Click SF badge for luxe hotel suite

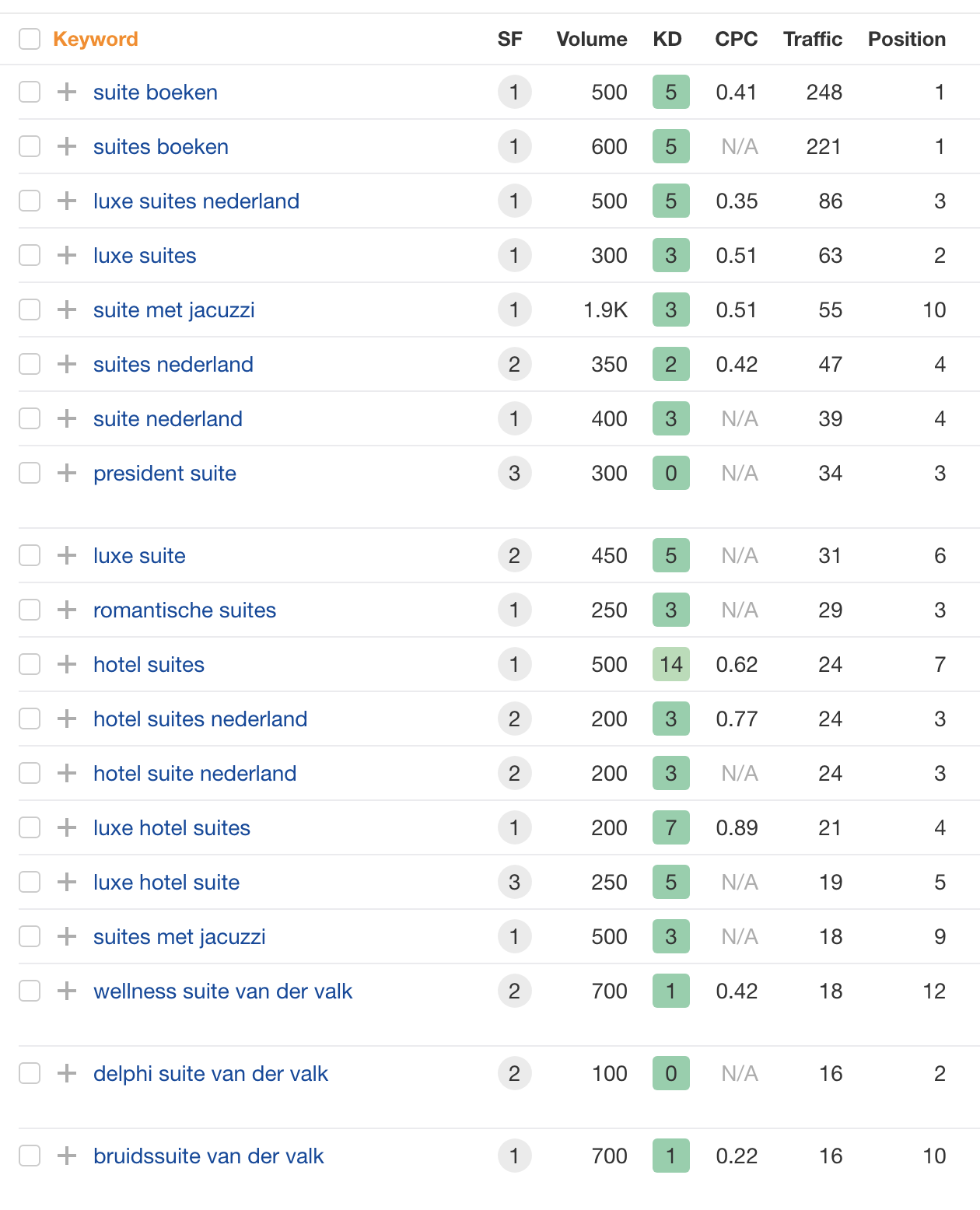pos(514,882)
